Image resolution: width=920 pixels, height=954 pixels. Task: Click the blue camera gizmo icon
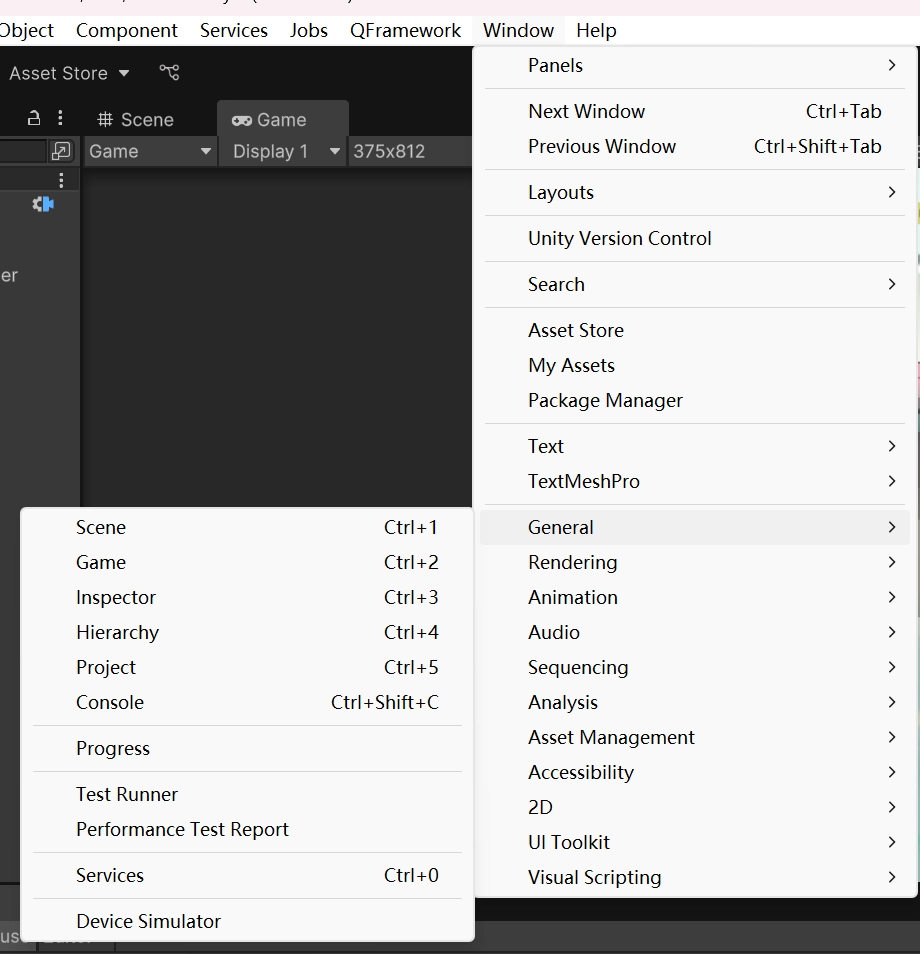[x=43, y=204]
